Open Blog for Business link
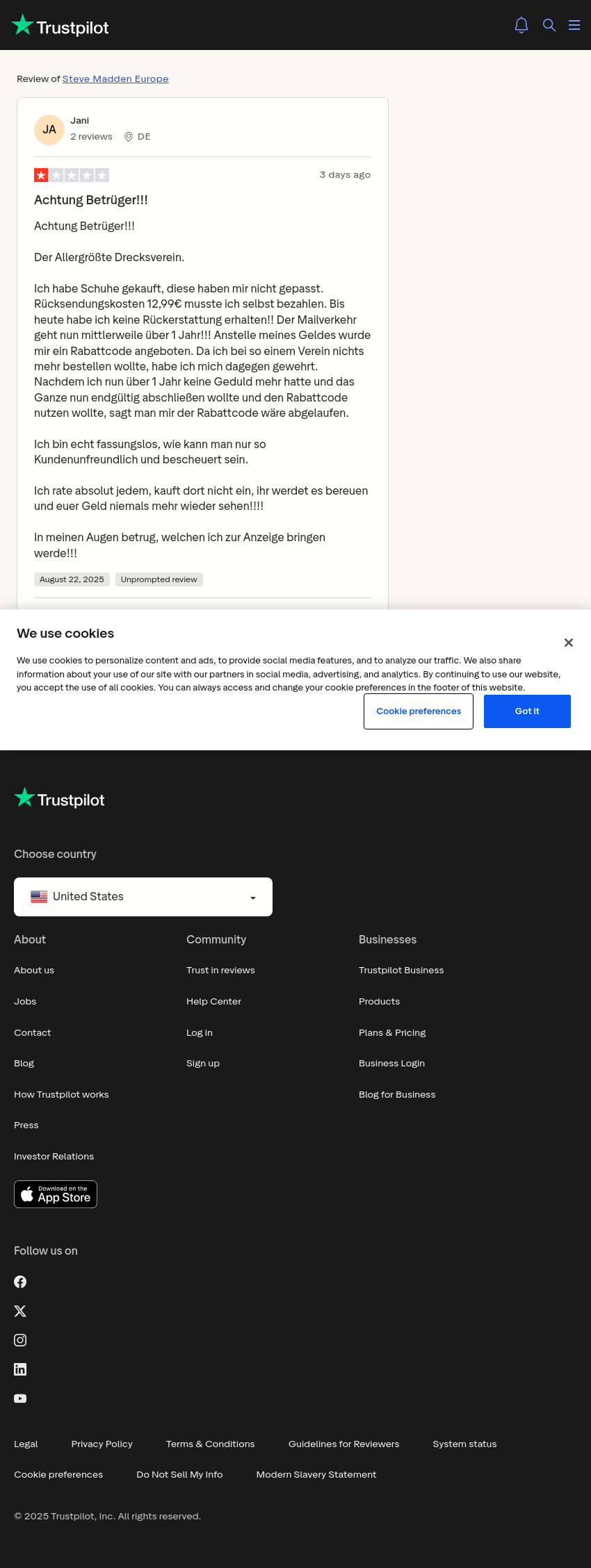 click(x=397, y=1095)
